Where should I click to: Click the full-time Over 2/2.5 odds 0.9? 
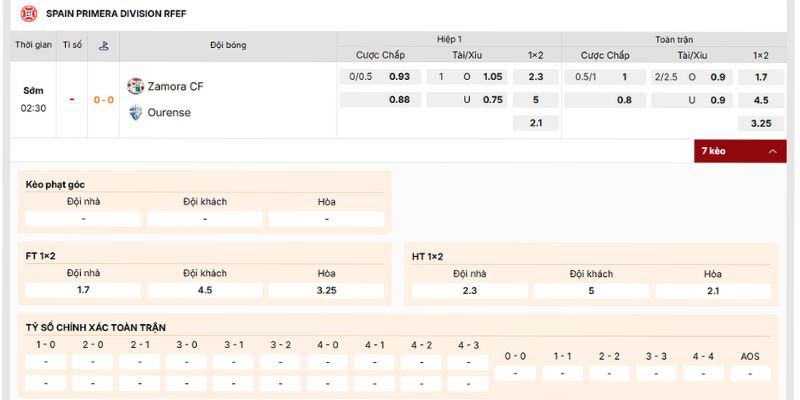click(x=718, y=76)
